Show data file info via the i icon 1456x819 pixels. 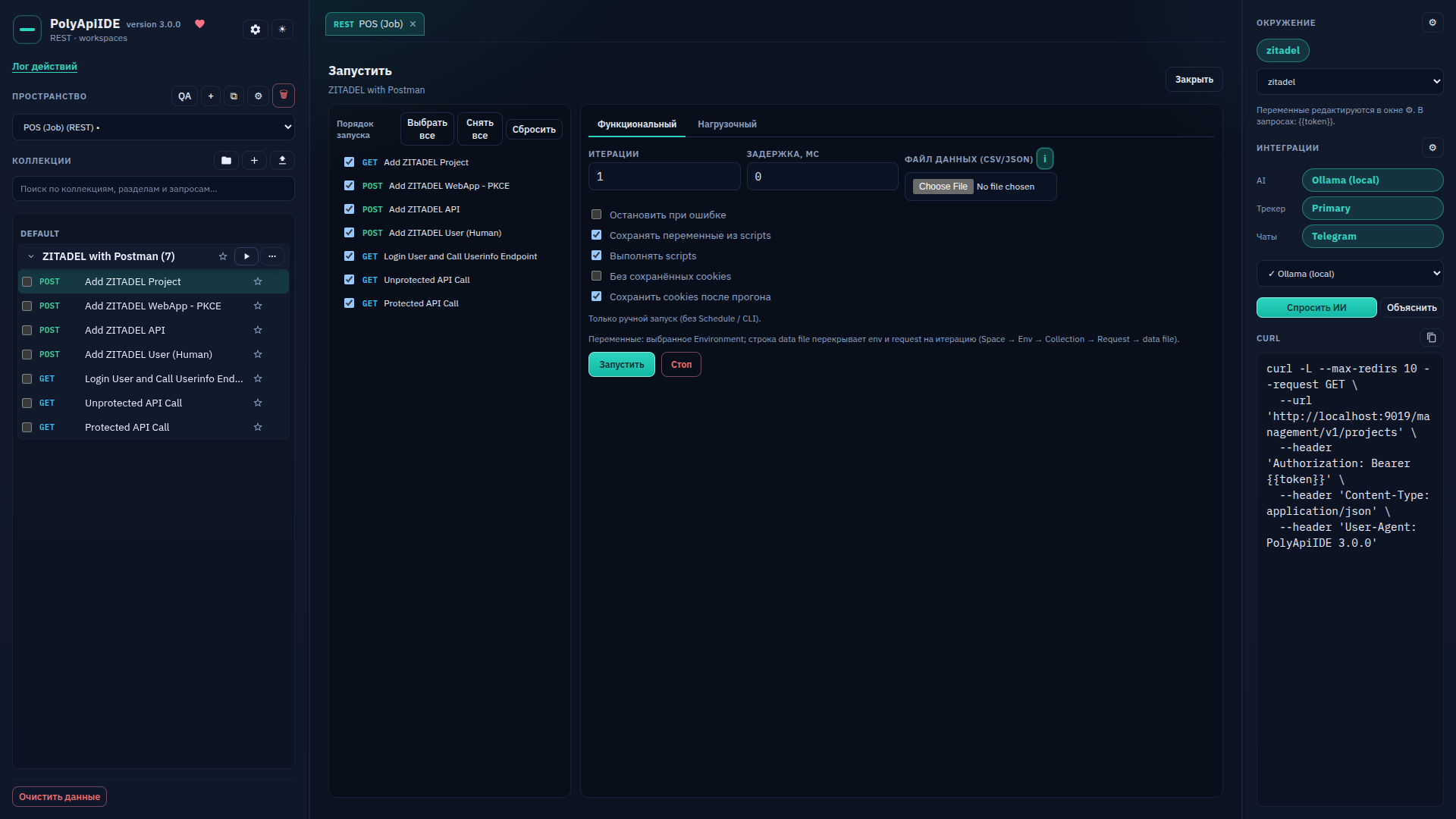(1045, 158)
